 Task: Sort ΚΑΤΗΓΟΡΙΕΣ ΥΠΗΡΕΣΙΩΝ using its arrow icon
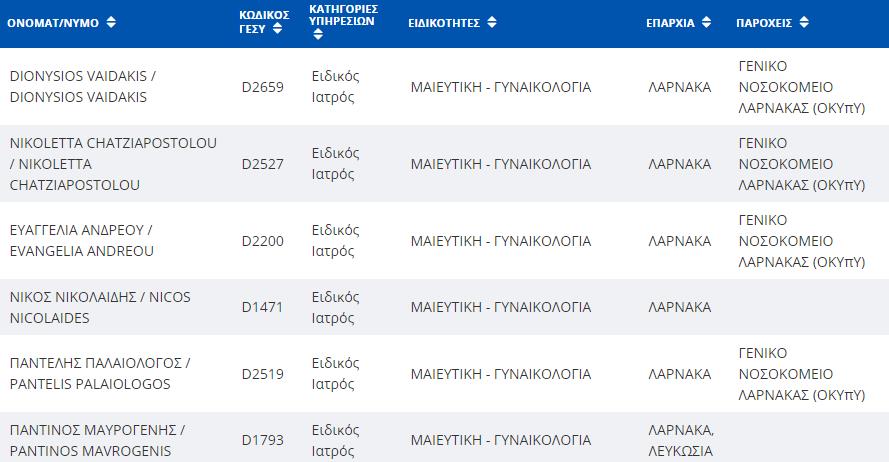(318, 35)
